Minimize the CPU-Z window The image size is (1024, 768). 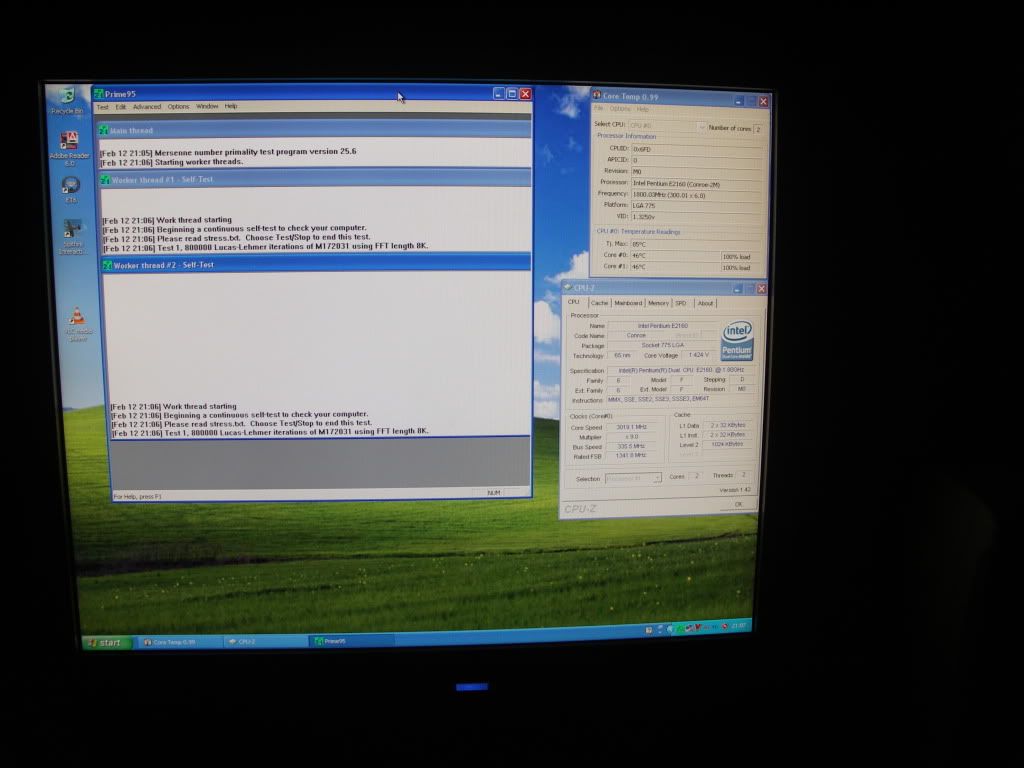(737, 289)
